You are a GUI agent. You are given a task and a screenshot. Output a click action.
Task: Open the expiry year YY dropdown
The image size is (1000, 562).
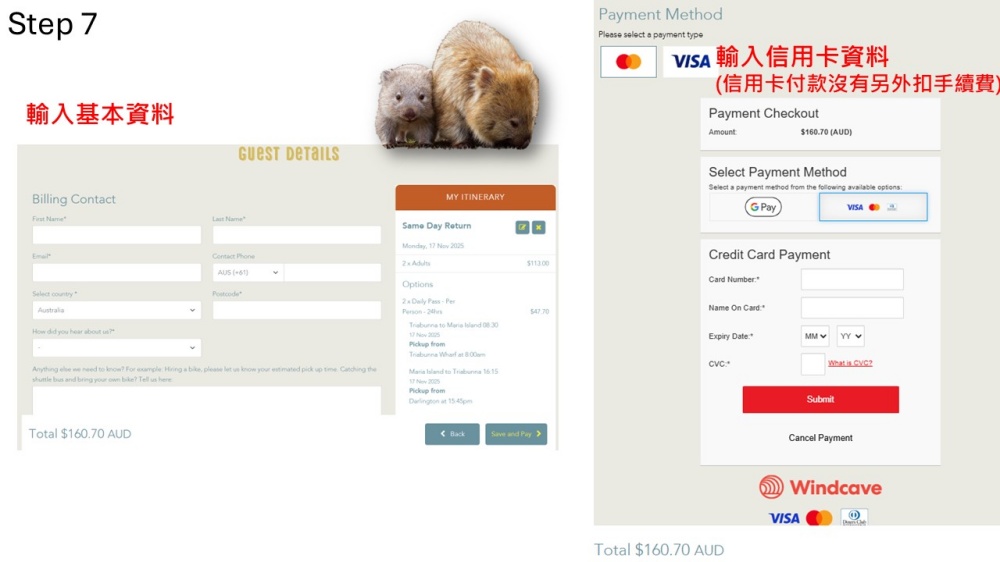point(851,336)
